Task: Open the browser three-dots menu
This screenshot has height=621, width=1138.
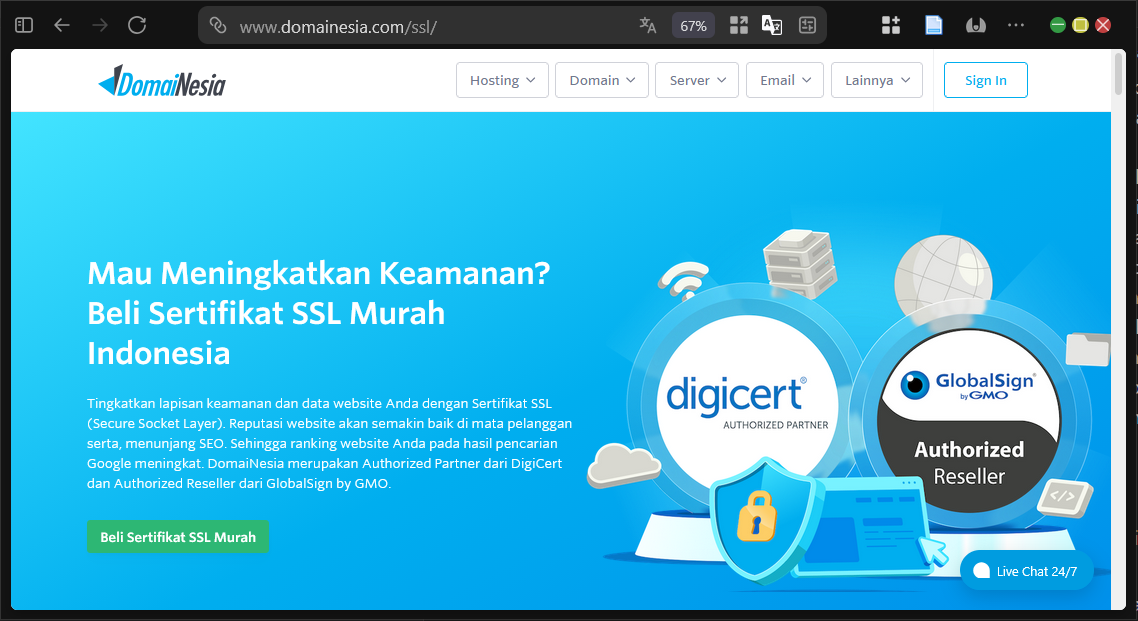Action: click(x=1016, y=25)
